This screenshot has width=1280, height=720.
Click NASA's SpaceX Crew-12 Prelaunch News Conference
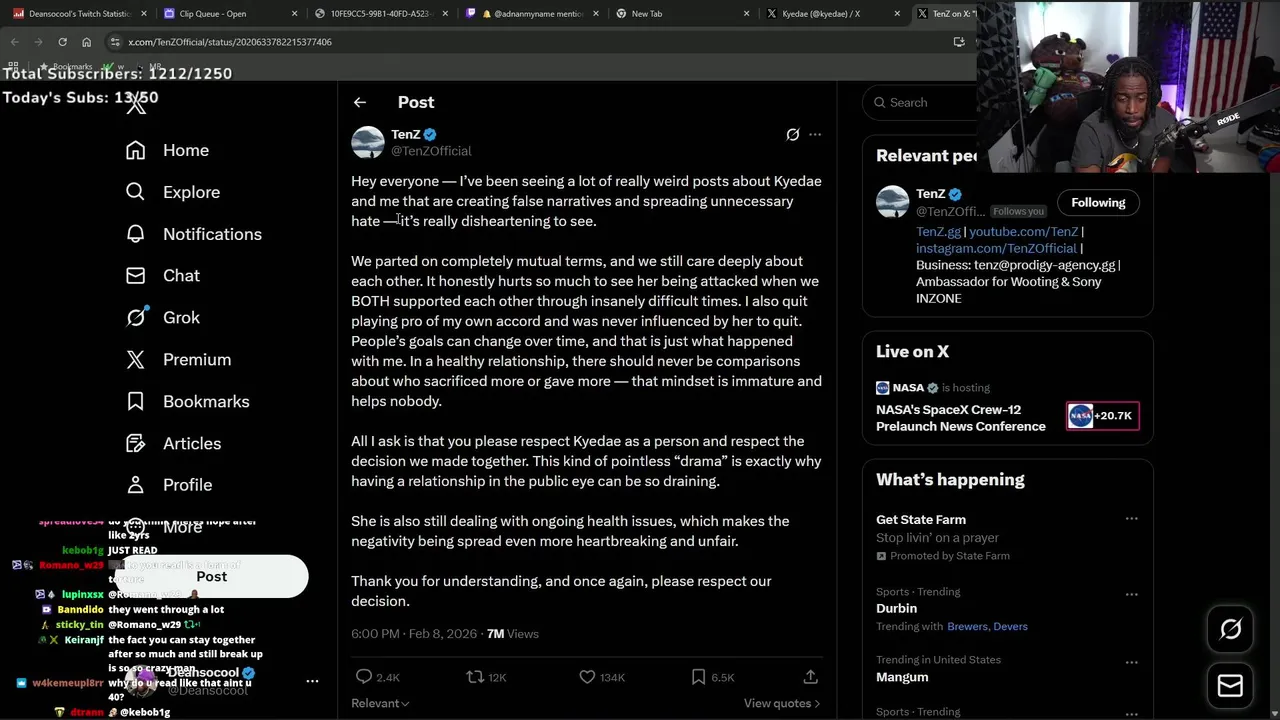pos(961,418)
